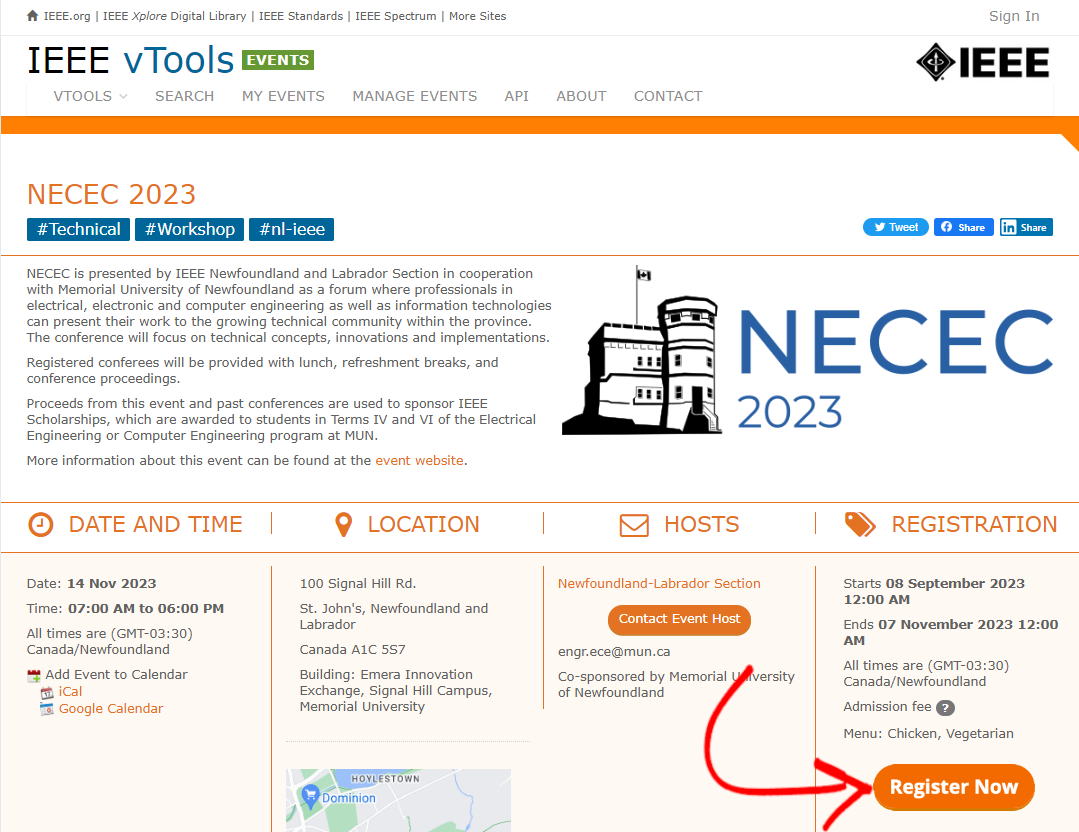Click the envelope icon beside HOSTS
Viewport: 1079px width, 832px height.
635,524
